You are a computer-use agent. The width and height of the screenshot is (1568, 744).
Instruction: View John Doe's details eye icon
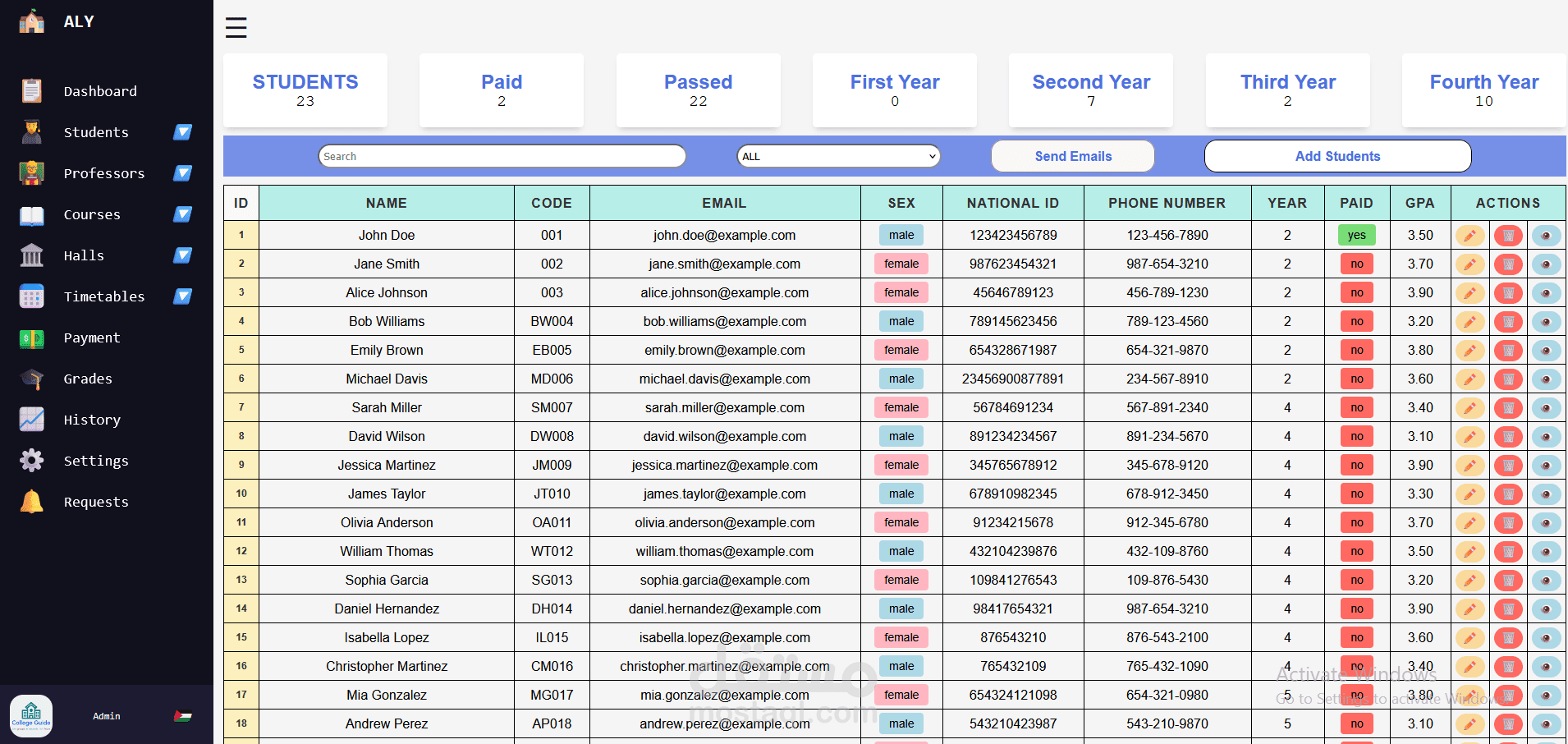point(1546,236)
